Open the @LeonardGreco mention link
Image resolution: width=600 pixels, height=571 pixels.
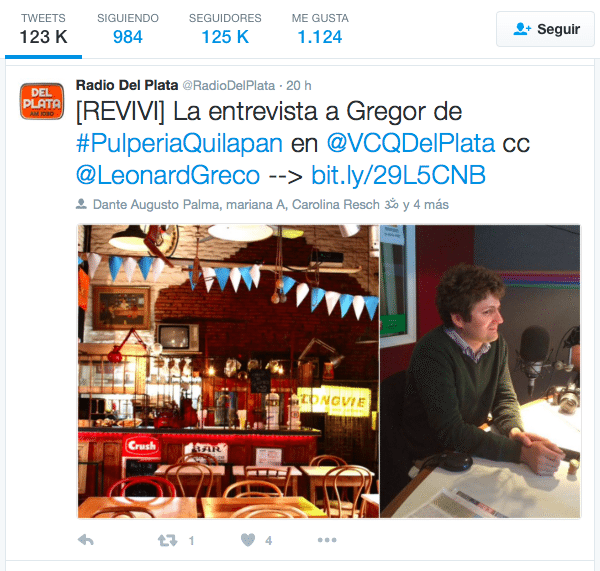(x=168, y=175)
